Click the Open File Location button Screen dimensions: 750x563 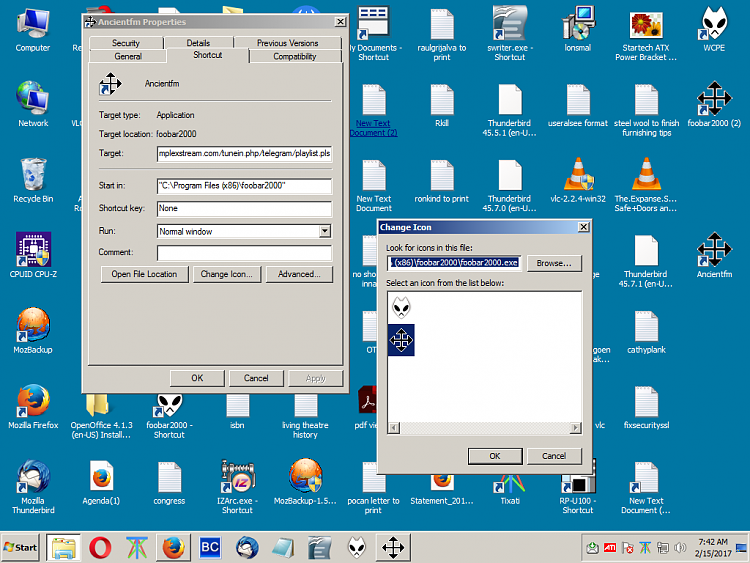coord(144,274)
